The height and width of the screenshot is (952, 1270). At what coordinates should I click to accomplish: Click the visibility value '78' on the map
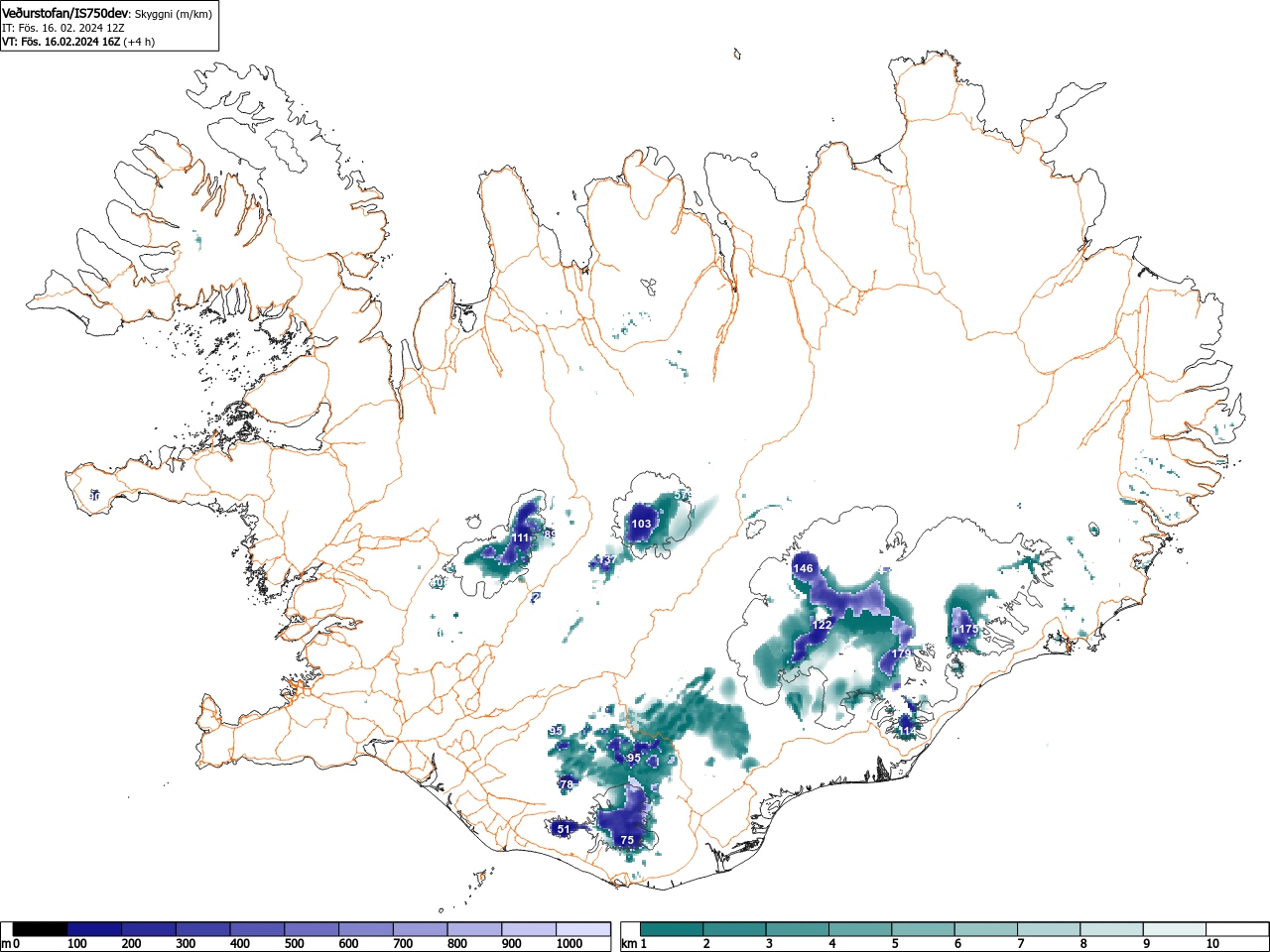point(567,784)
